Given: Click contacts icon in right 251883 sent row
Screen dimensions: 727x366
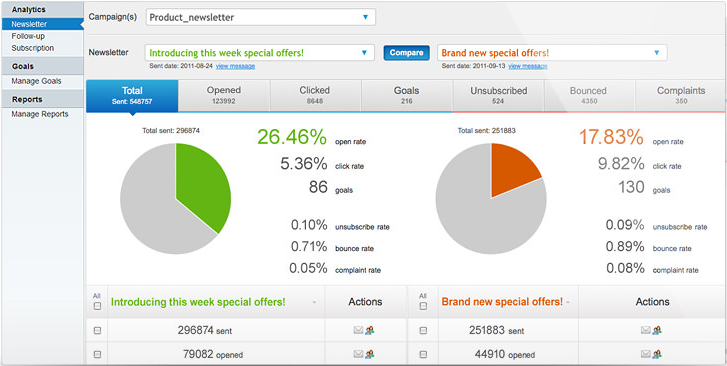Looking at the screenshot, I should point(657,330).
